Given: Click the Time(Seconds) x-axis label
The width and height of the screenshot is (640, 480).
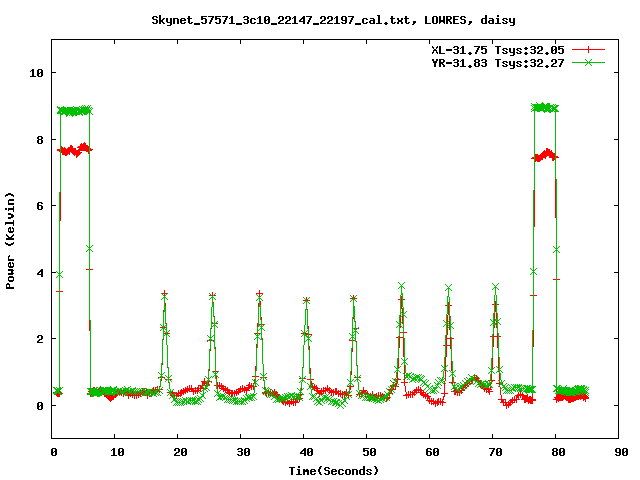Looking at the screenshot, I should coord(334,471).
